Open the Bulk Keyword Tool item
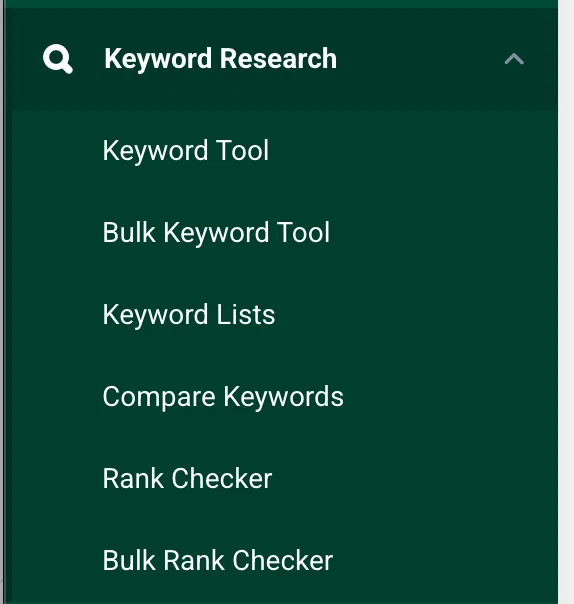The image size is (574, 604). coord(216,232)
